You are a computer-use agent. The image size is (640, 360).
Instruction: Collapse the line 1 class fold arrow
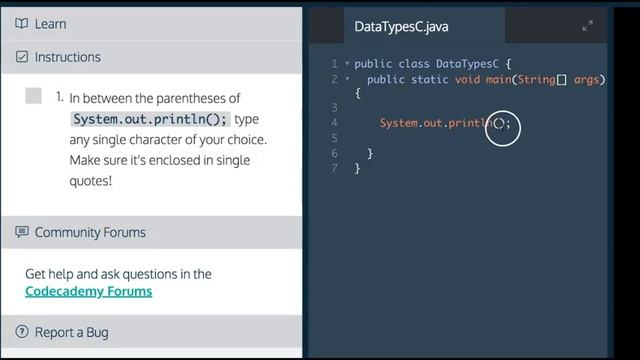pyautogui.click(x=347, y=64)
